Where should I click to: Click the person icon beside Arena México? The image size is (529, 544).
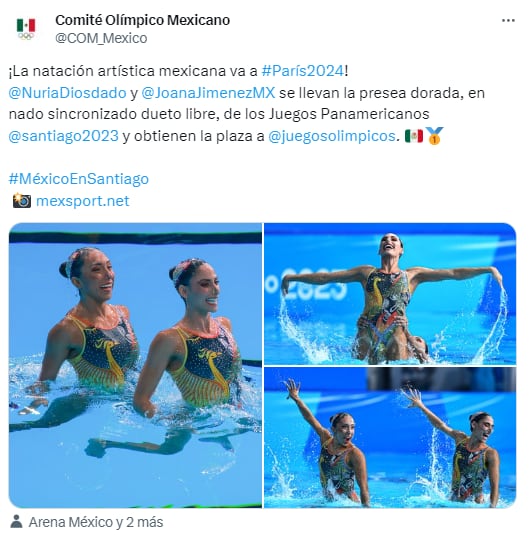pyautogui.click(x=16, y=521)
